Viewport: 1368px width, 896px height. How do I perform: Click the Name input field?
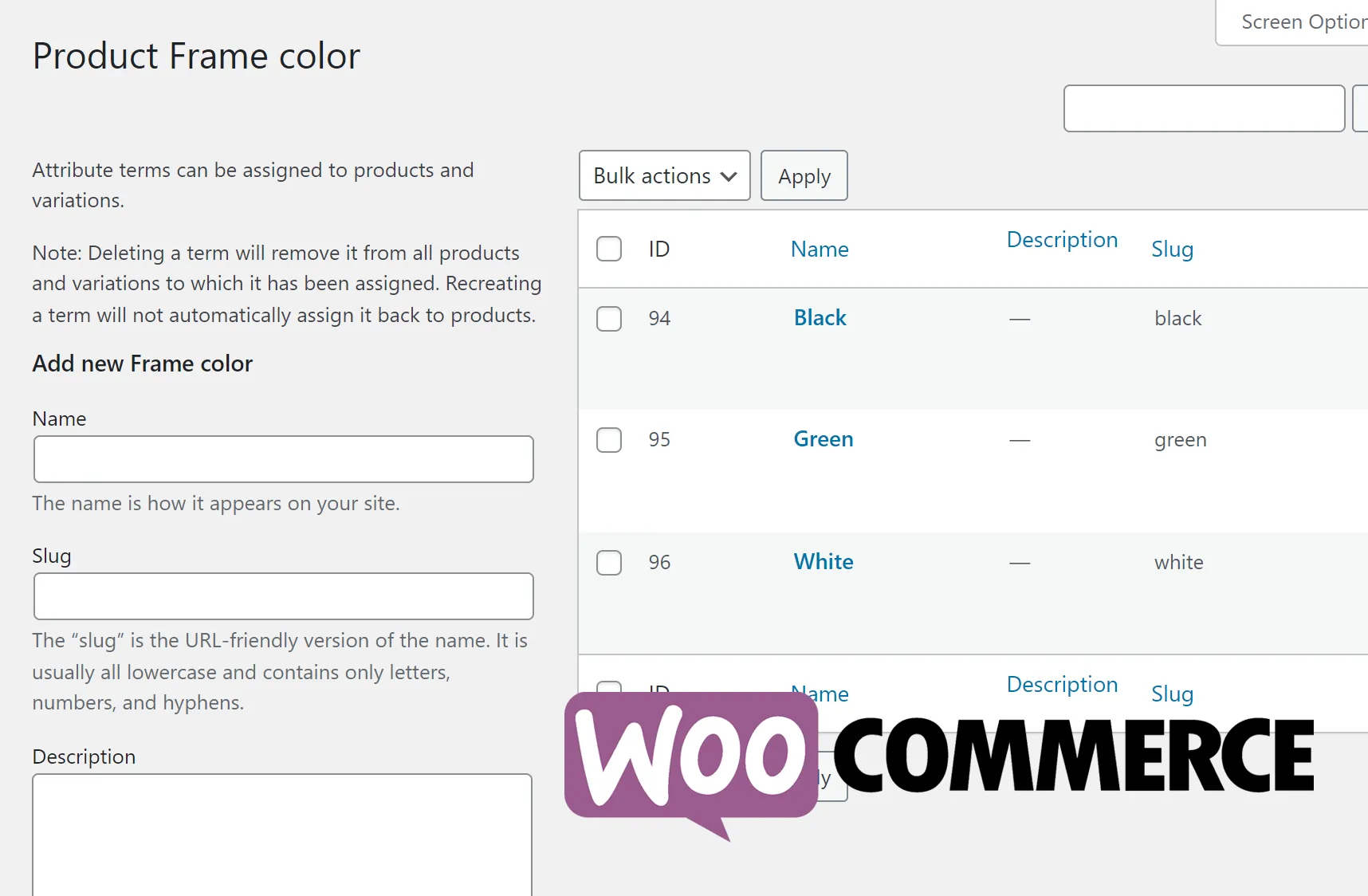coord(284,459)
